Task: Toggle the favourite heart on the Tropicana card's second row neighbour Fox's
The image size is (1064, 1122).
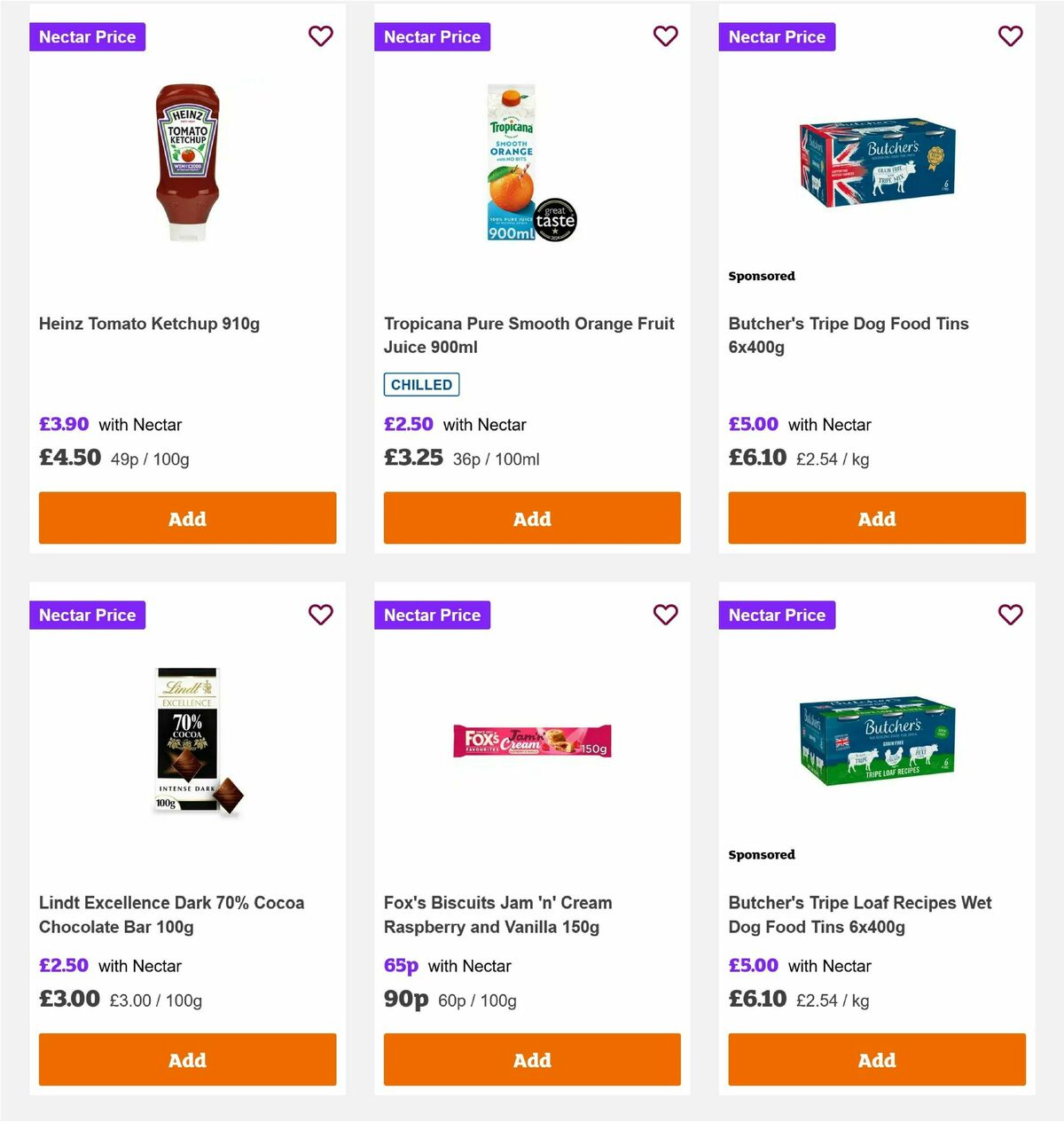Action: [x=666, y=615]
